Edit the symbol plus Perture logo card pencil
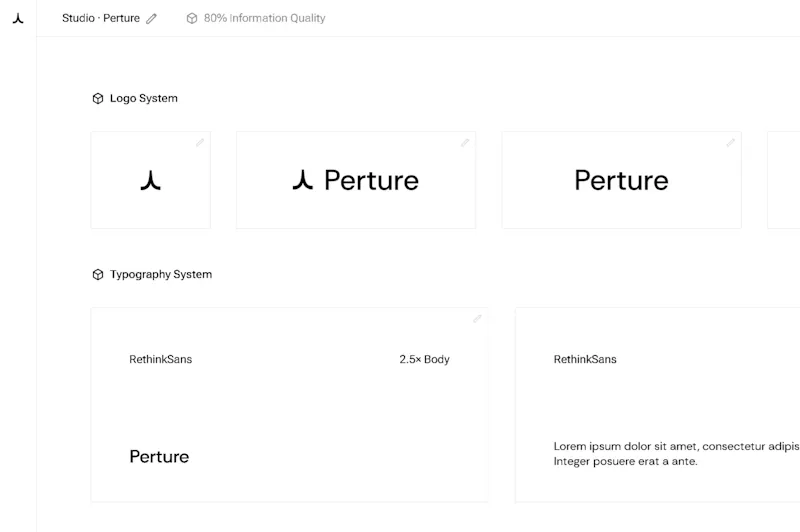 click(465, 143)
